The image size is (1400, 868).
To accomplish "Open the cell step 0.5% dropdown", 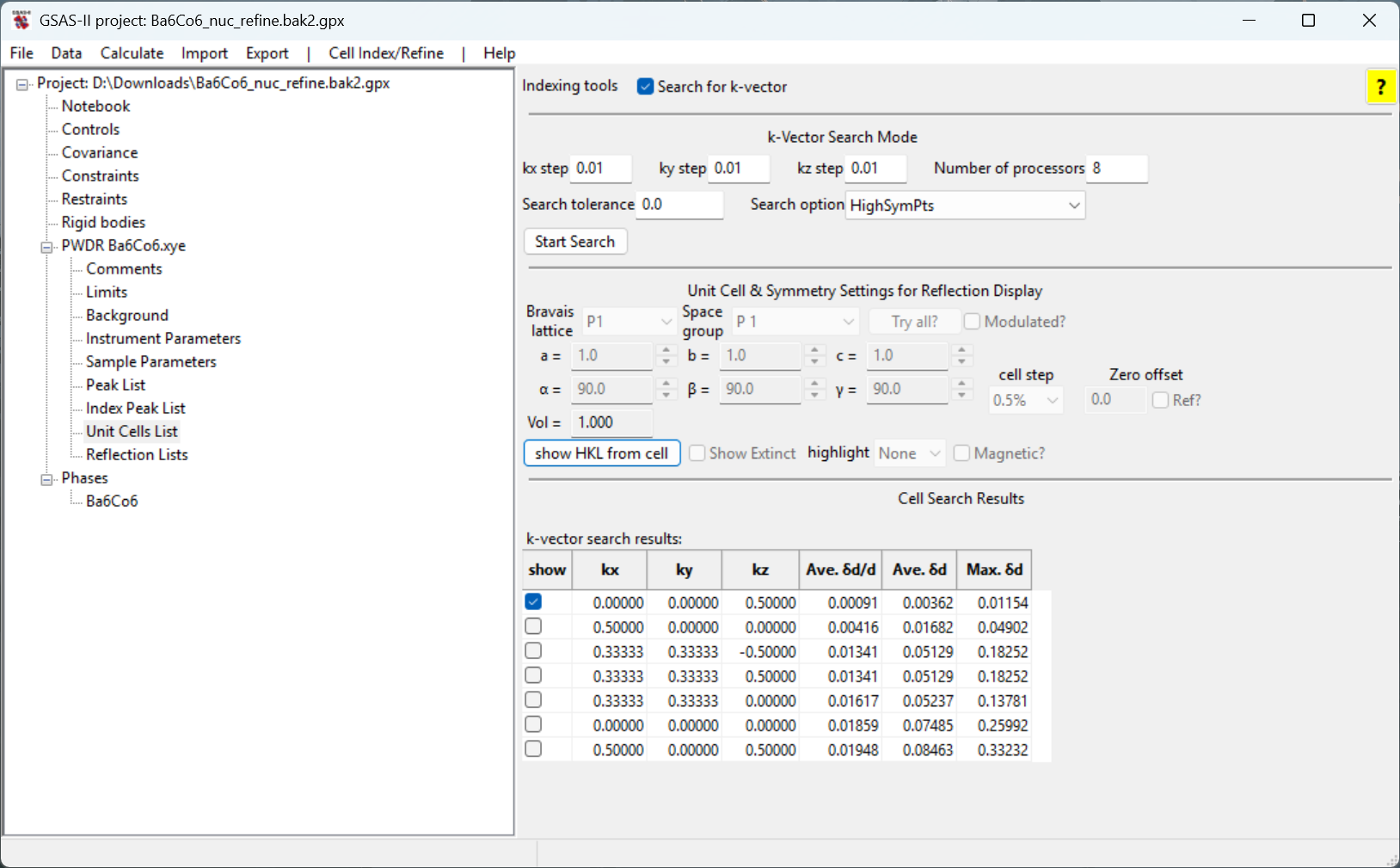I will (1026, 400).
